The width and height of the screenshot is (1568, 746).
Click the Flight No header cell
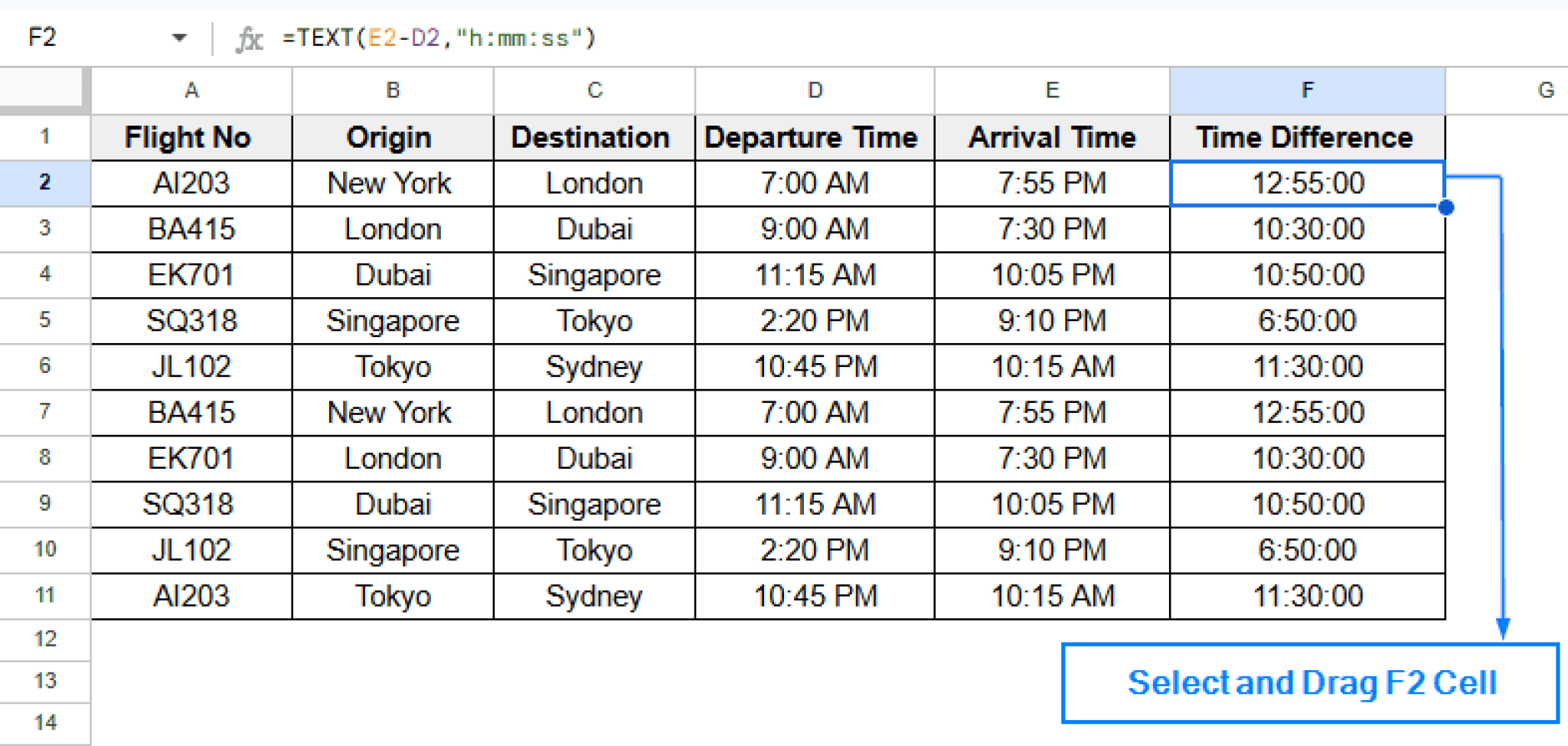[191, 137]
